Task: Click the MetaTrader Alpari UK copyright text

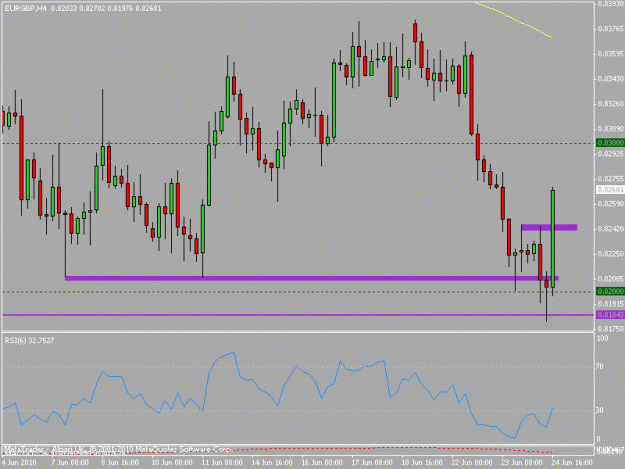Action: click(117, 449)
